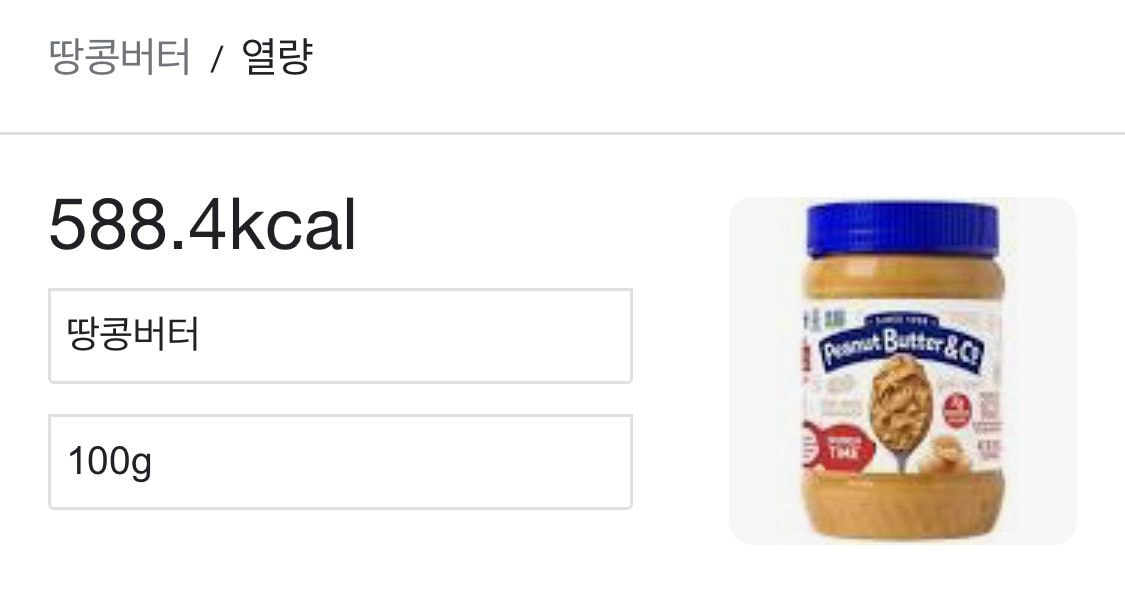
Task: Click the slash separator in the breadcrumb
Action: tap(217, 58)
